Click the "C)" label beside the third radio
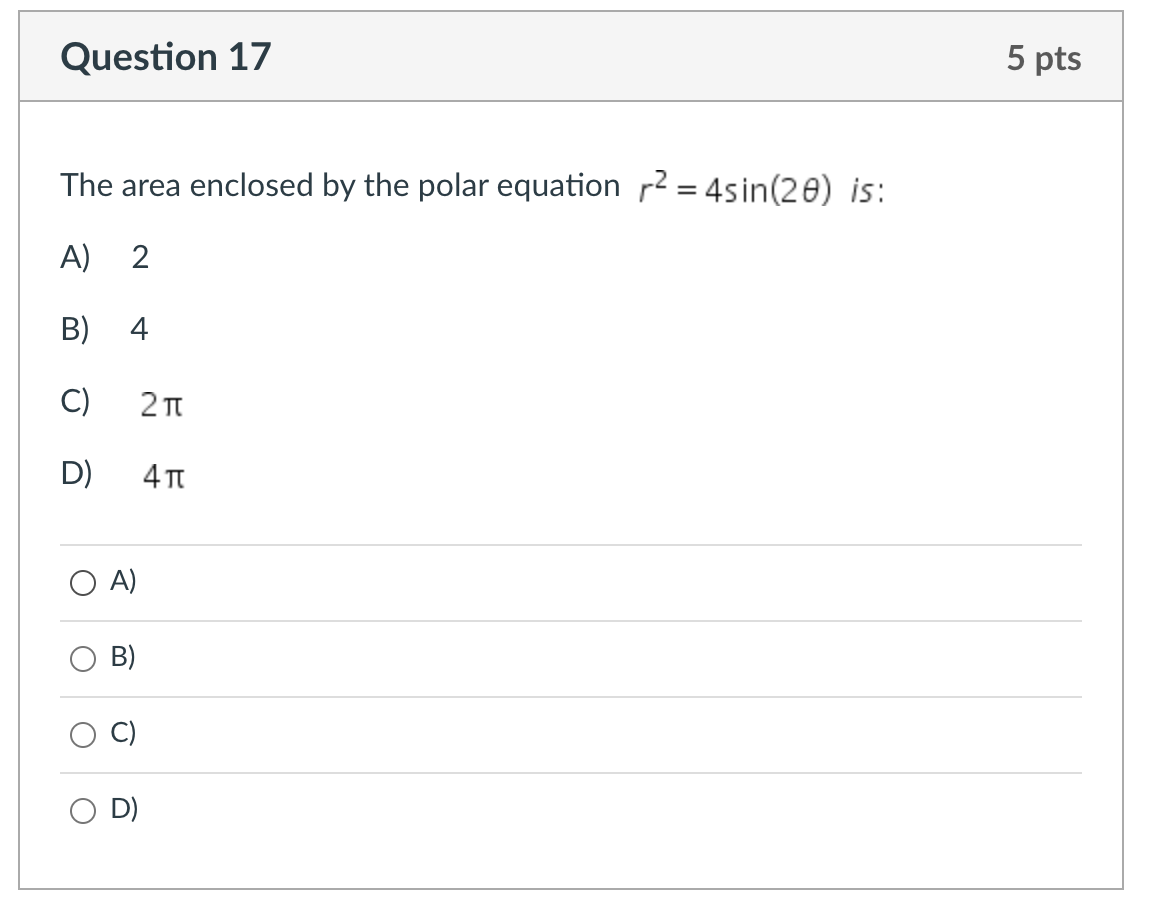 click(x=124, y=733)
